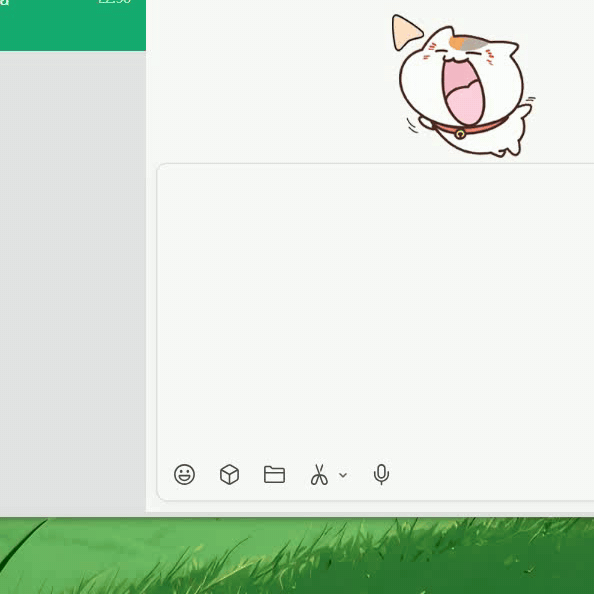Screen dimensions: 594x594
Task: Click the orange patch on the cat's head
Action: coord(457,43)
